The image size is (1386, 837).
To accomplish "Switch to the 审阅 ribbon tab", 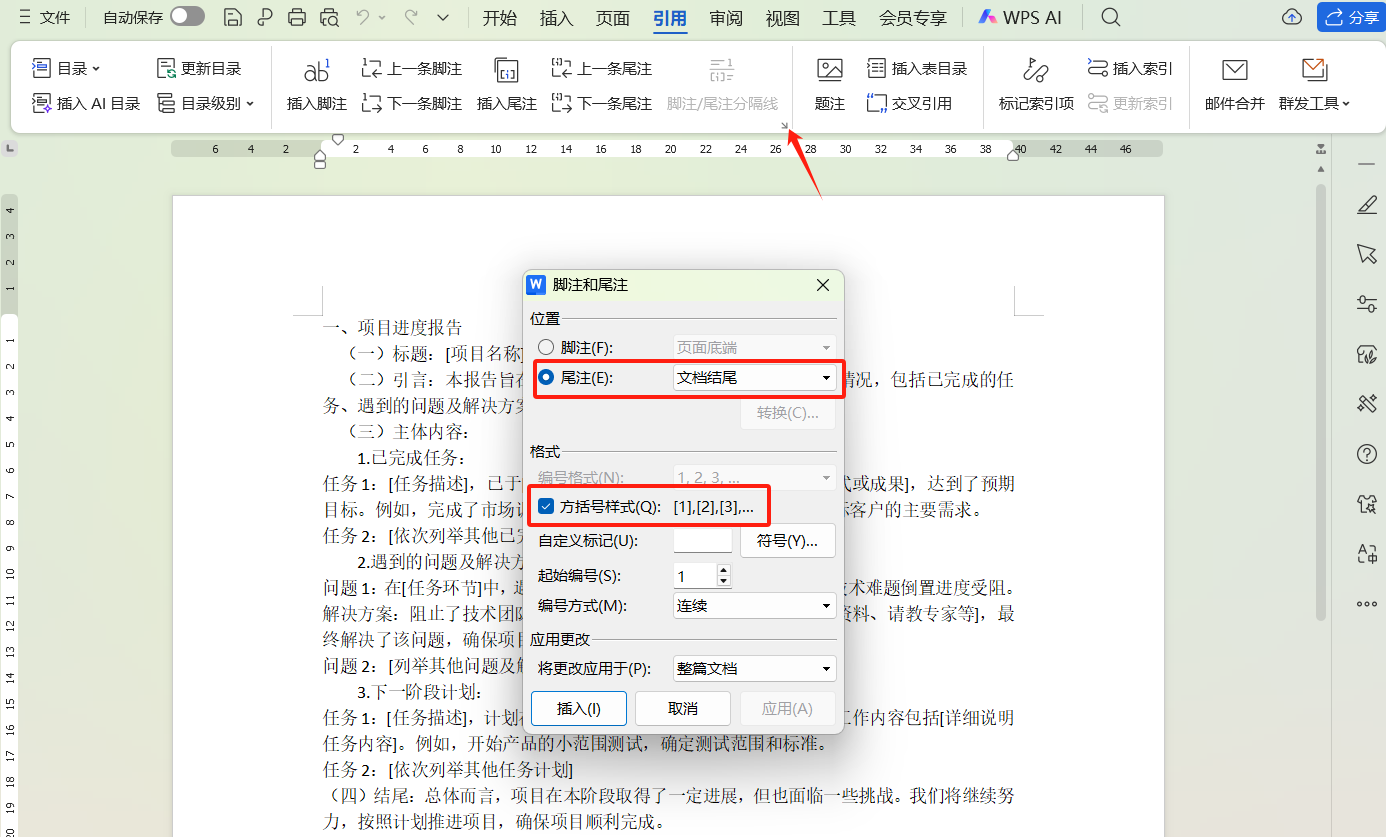I will pos(725,17).
